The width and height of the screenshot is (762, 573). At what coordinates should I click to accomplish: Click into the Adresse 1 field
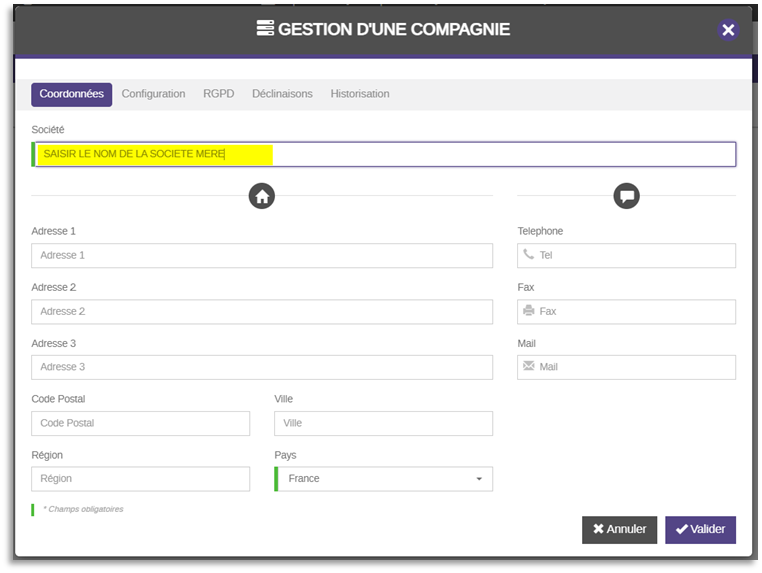coord(262,256)
